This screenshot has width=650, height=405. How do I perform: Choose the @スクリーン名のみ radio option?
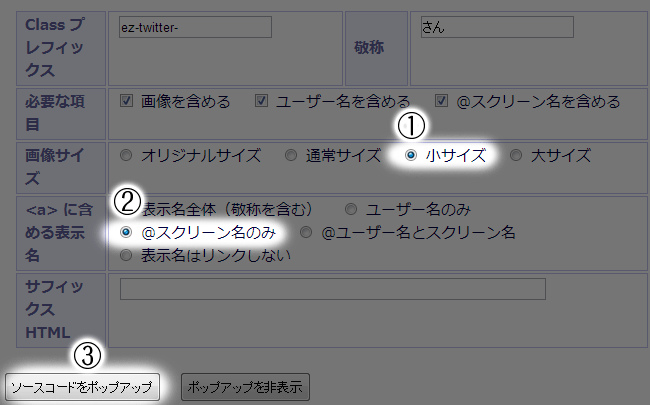click(x=126, y=232)
